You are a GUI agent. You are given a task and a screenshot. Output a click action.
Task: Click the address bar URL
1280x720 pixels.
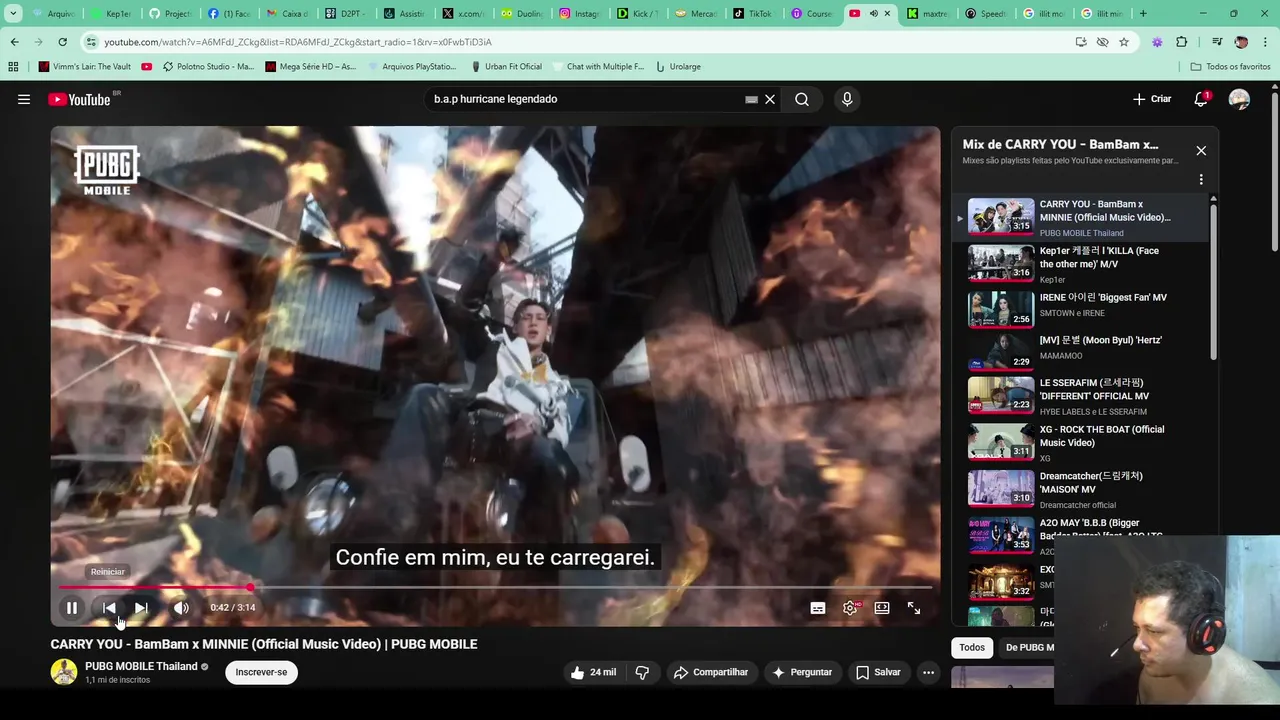[x=298, y=42]
